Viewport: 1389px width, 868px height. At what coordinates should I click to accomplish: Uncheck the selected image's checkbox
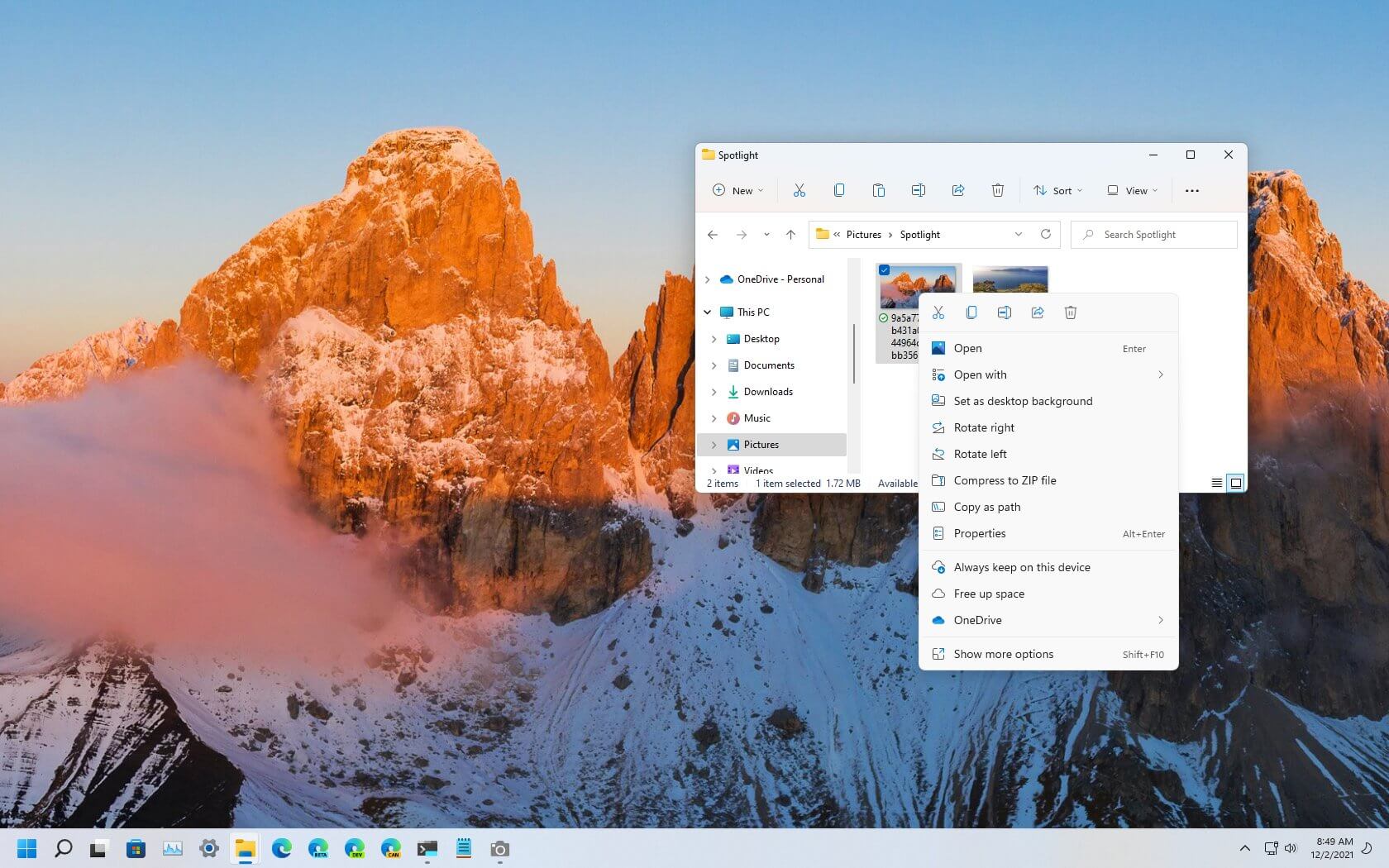point(884,269)
